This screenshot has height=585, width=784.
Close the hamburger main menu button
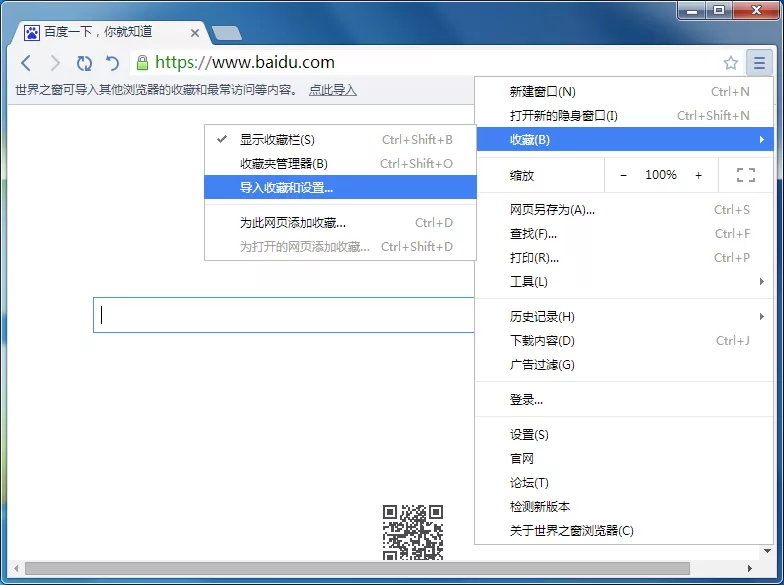(759, 62)
